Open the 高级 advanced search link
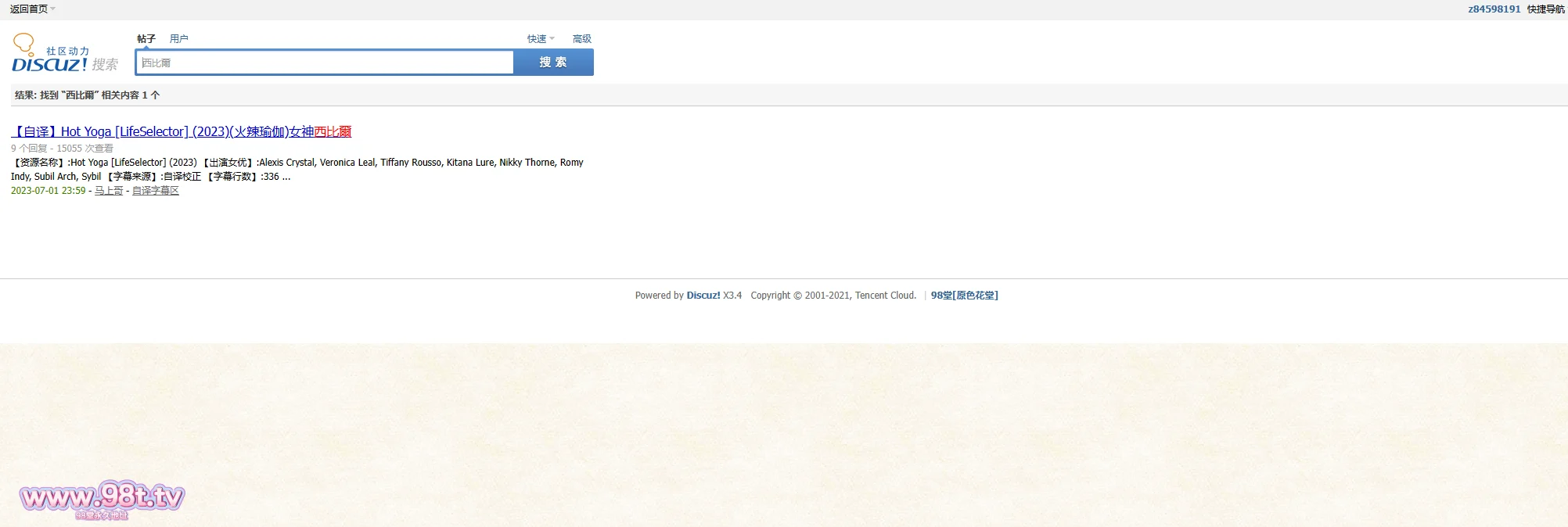 (582, 38)
